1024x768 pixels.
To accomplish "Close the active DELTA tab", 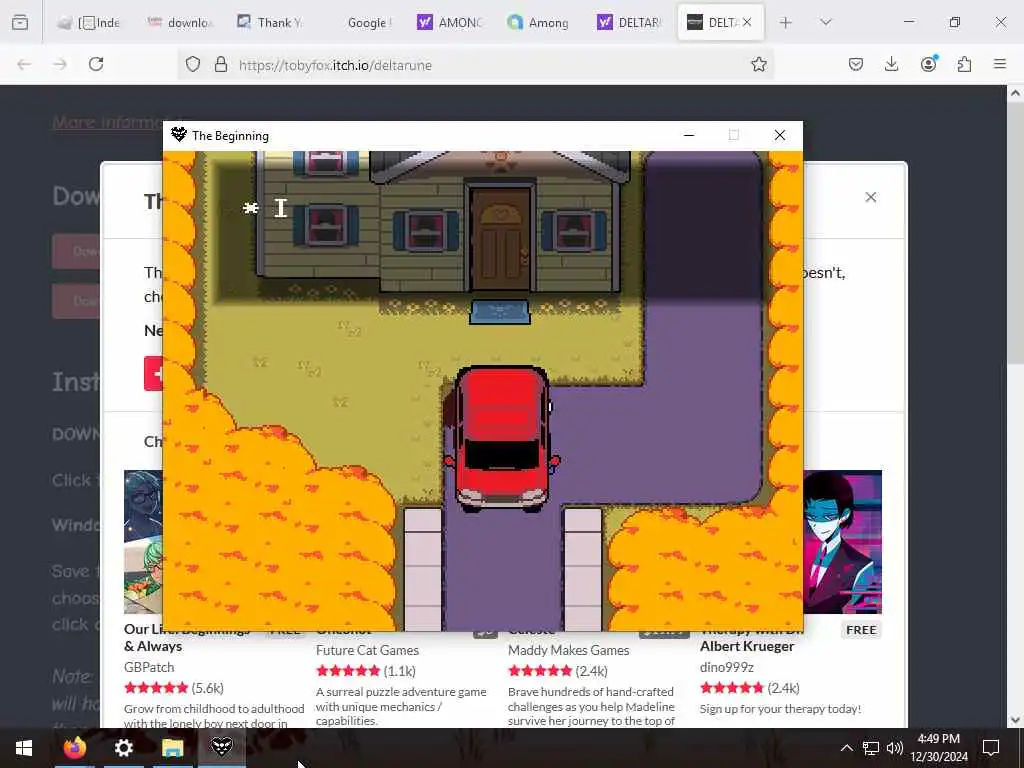I will coord(747,22).
